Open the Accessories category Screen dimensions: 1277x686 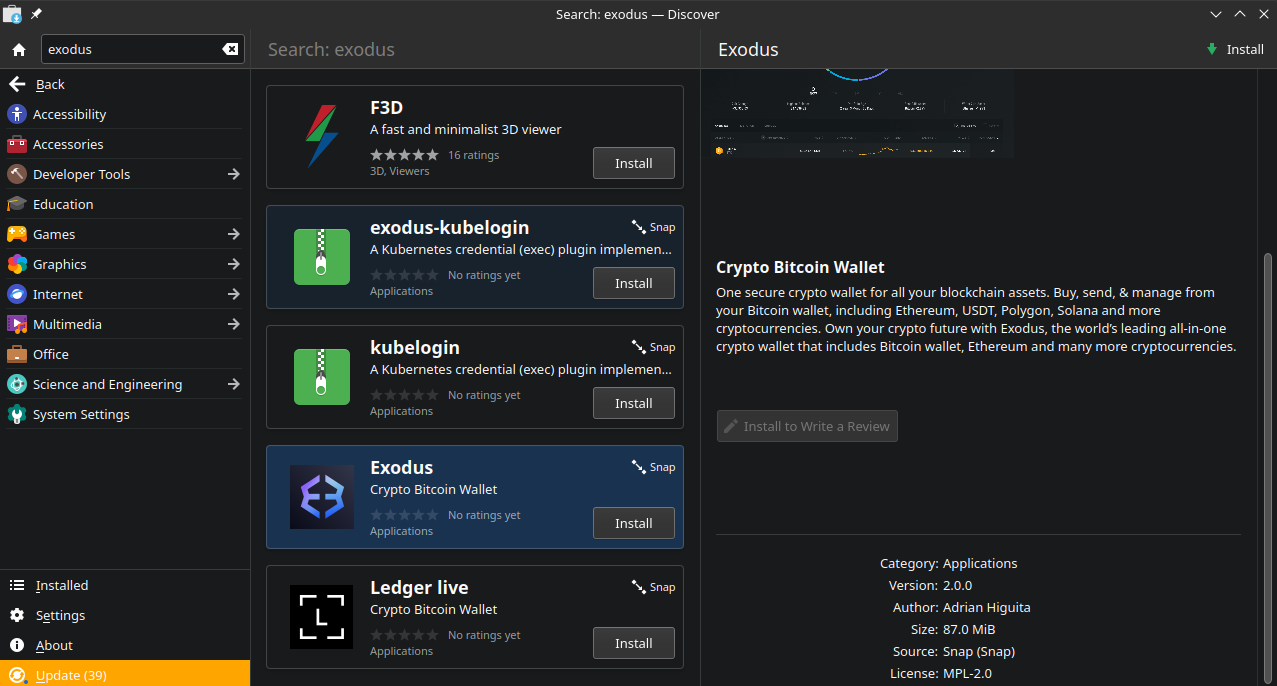[125, 144]
